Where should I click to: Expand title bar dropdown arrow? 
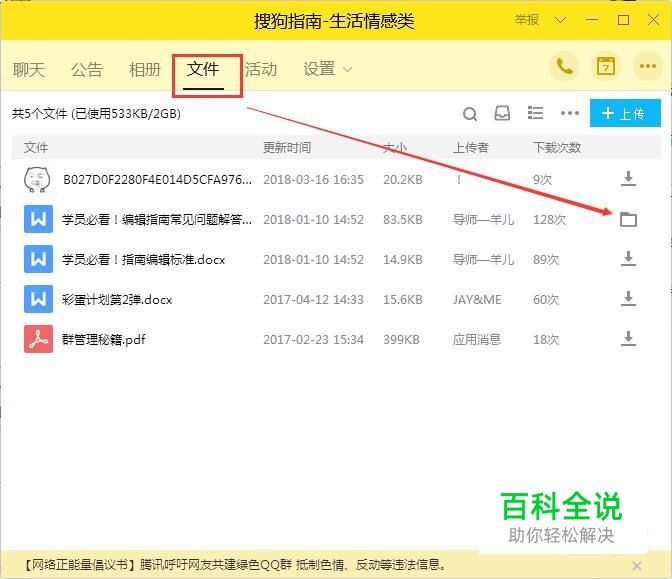[560, 20]
